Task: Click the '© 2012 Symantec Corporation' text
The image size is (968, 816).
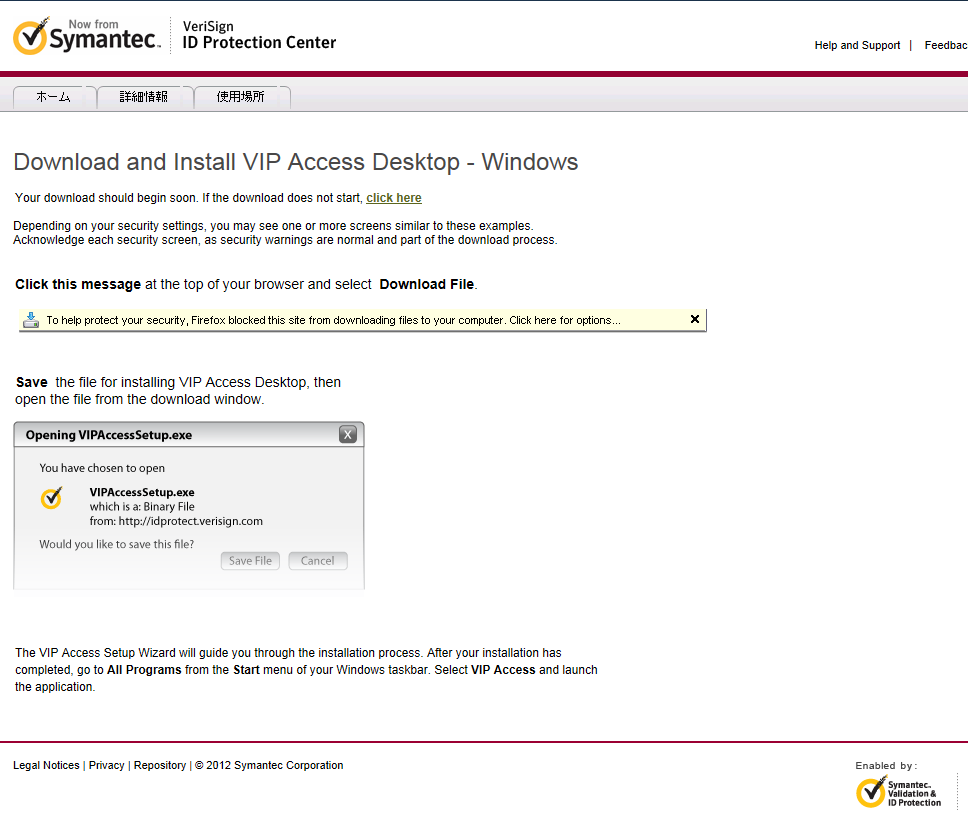Action: click(x=269, y=765)
